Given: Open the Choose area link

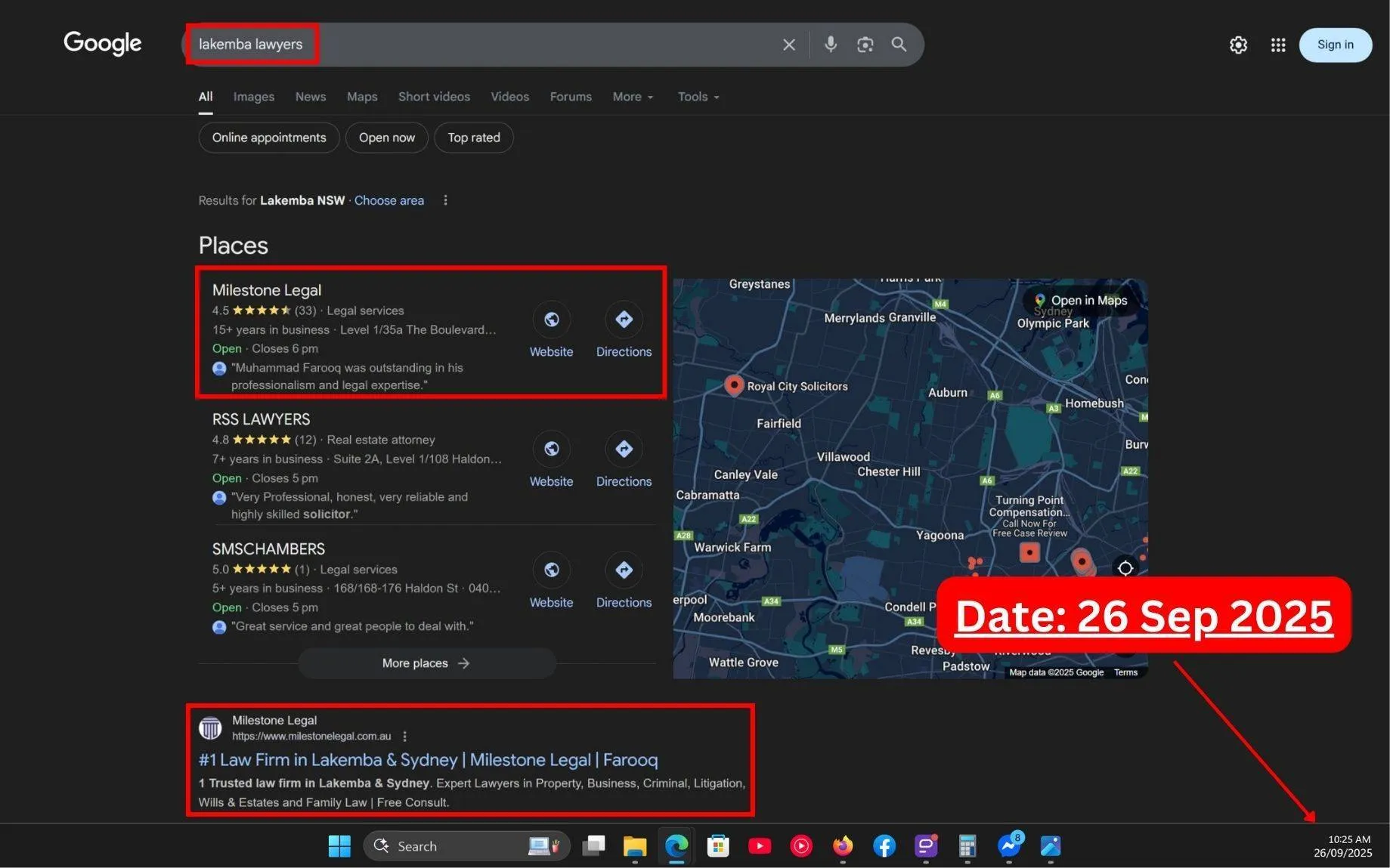Looking at the screenshot, I should 389,200.
